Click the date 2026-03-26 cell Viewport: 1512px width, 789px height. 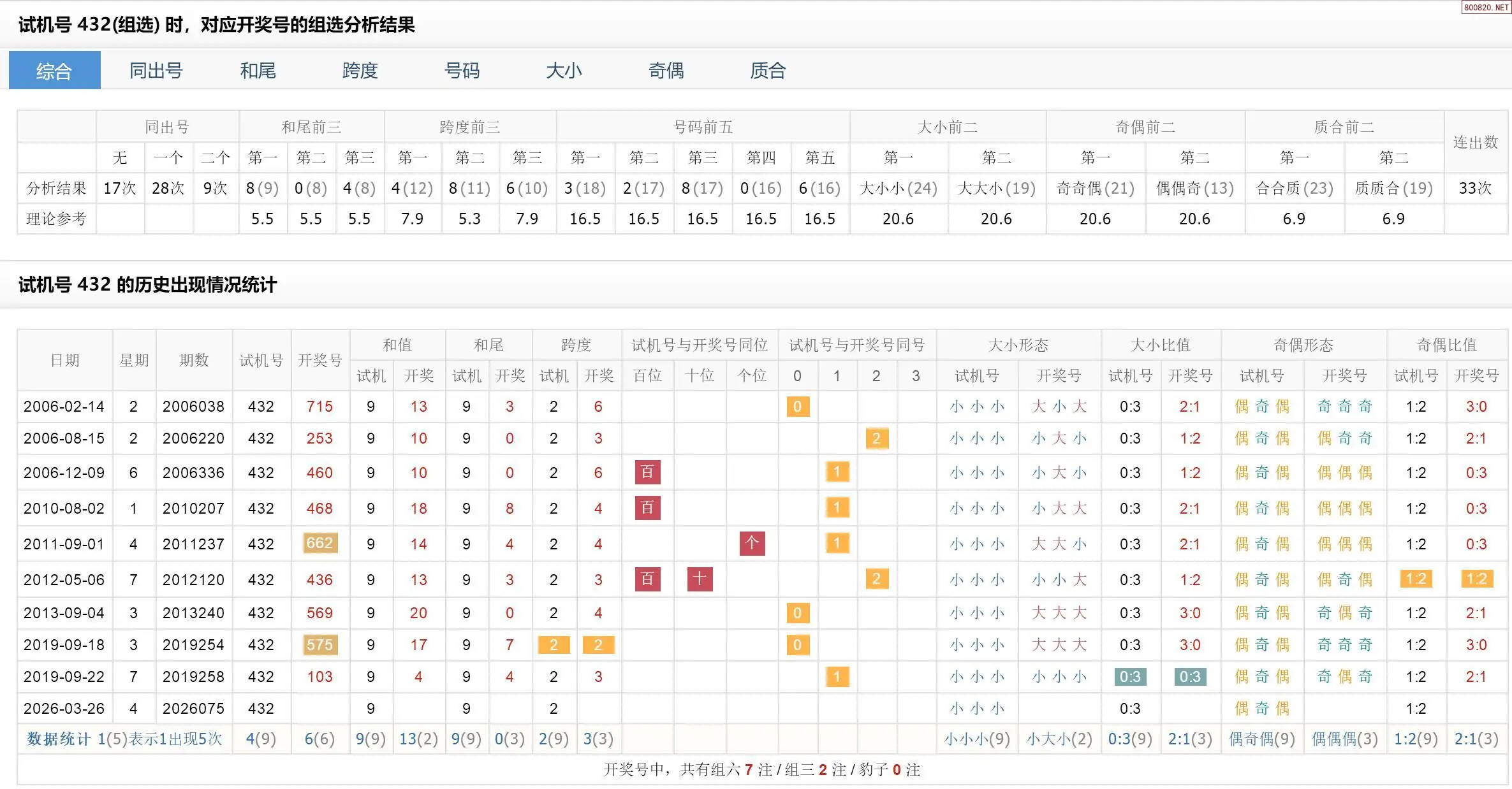(x=64, y=709)
